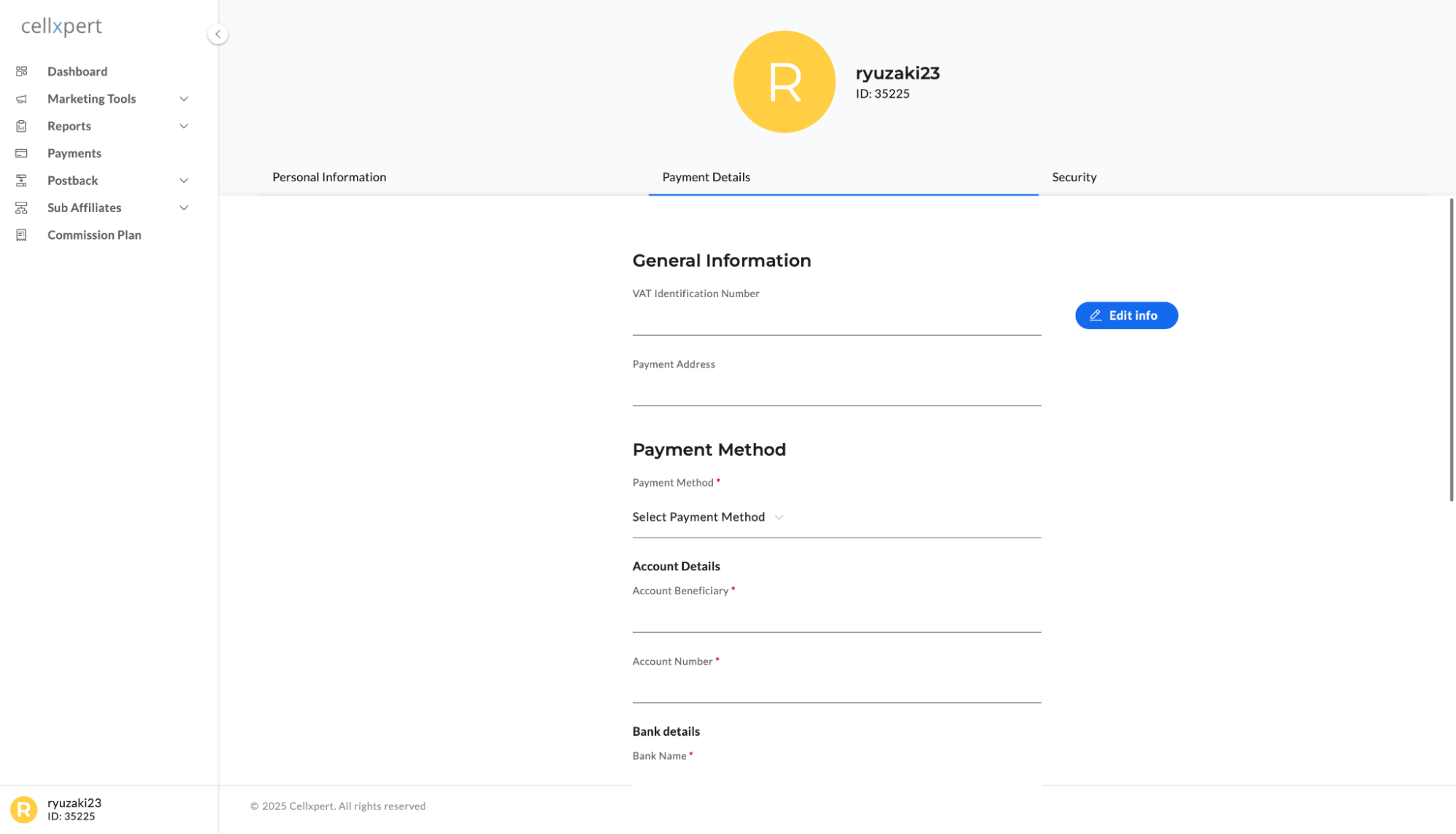The image size is (1456, 834).
Task: Expand the Reports submenu chevron
Action: 184,126
